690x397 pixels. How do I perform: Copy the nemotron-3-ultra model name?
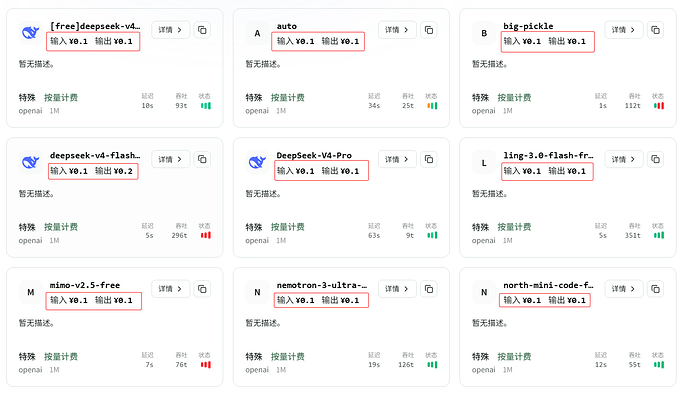click(x=429, y=289)
